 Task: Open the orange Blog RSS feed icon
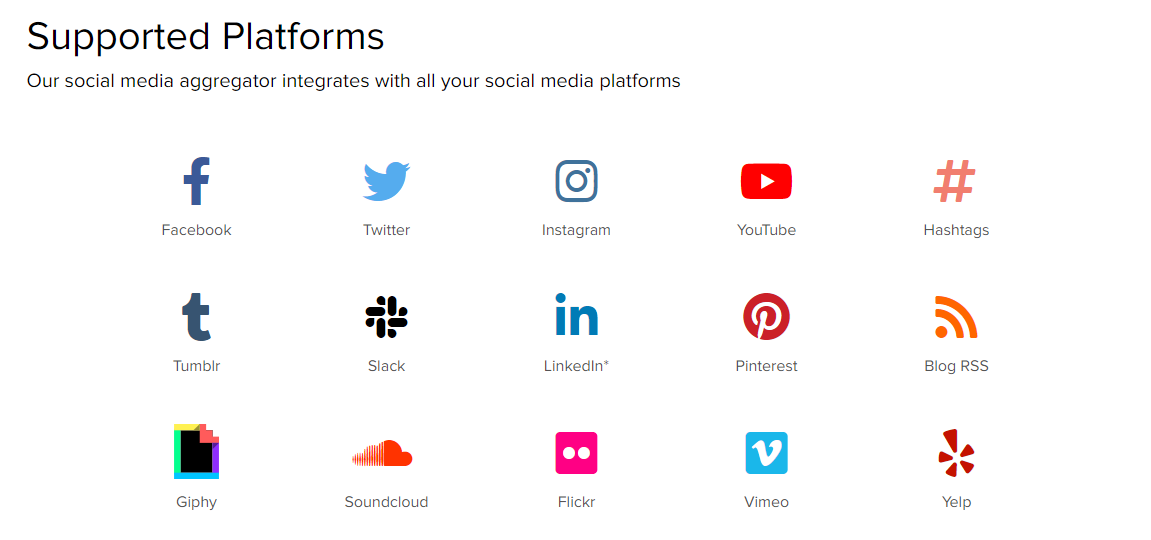click(x=956, y=317)
